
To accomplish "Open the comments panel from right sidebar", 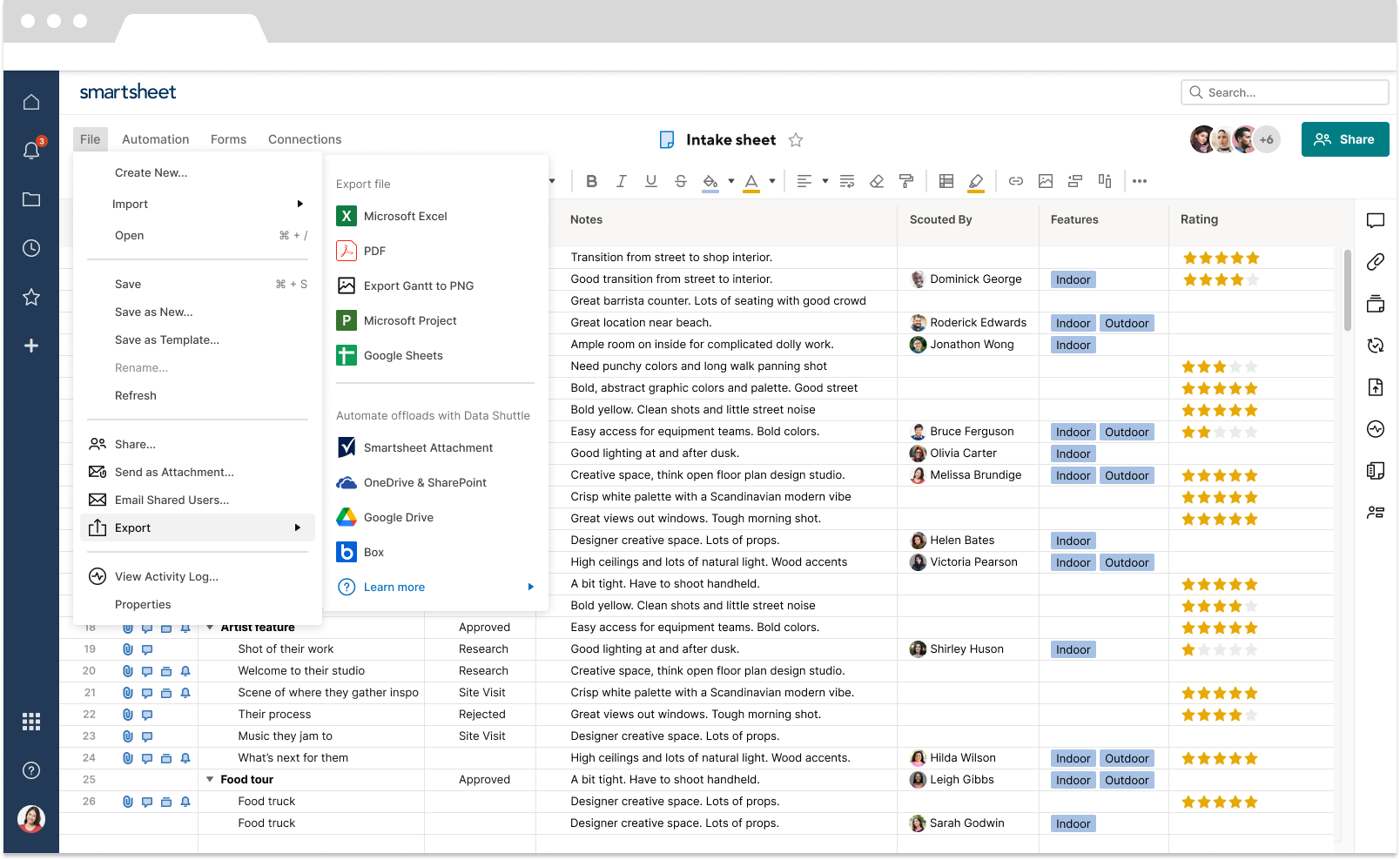I will (x=1376, y=220).
